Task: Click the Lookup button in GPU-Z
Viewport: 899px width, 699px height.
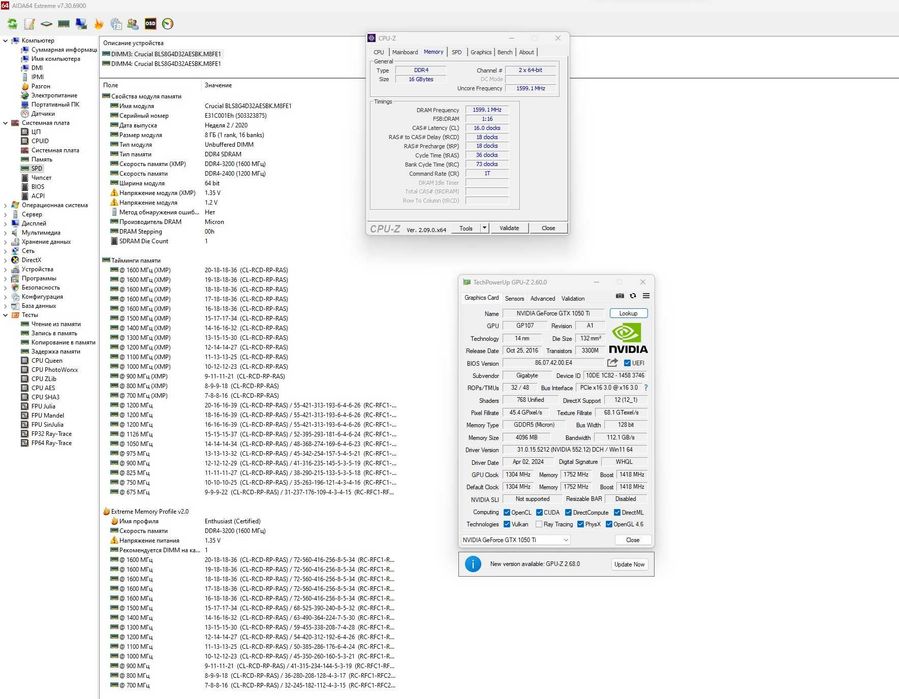Action: point(628,313)
